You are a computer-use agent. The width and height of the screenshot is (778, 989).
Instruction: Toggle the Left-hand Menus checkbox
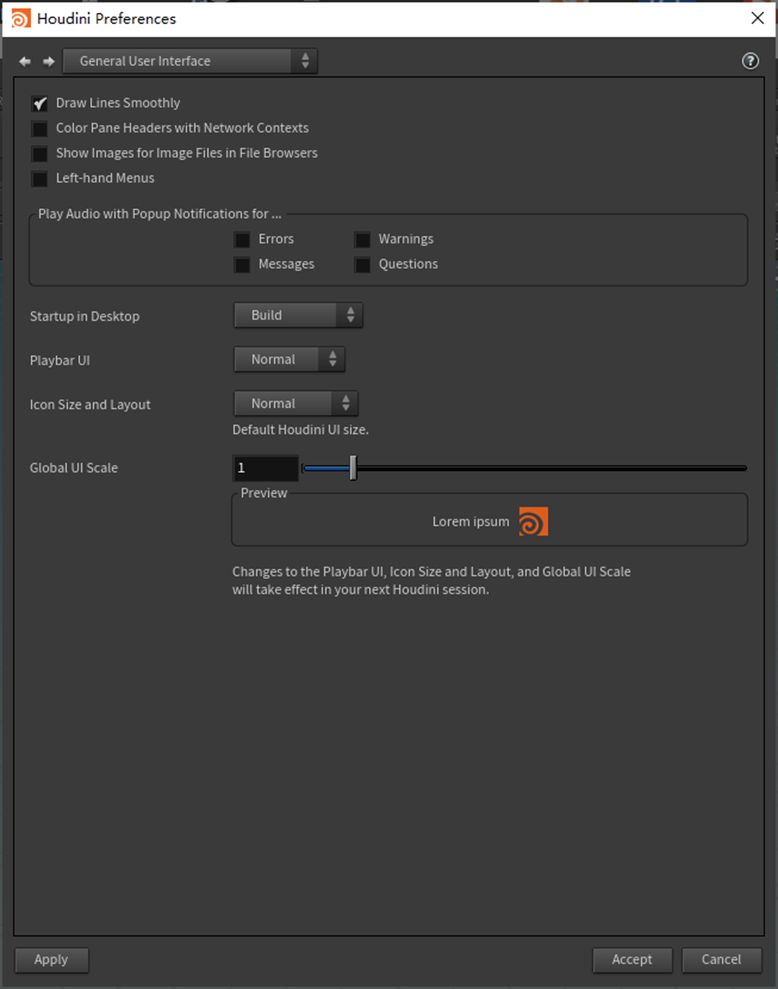(40, 179)
